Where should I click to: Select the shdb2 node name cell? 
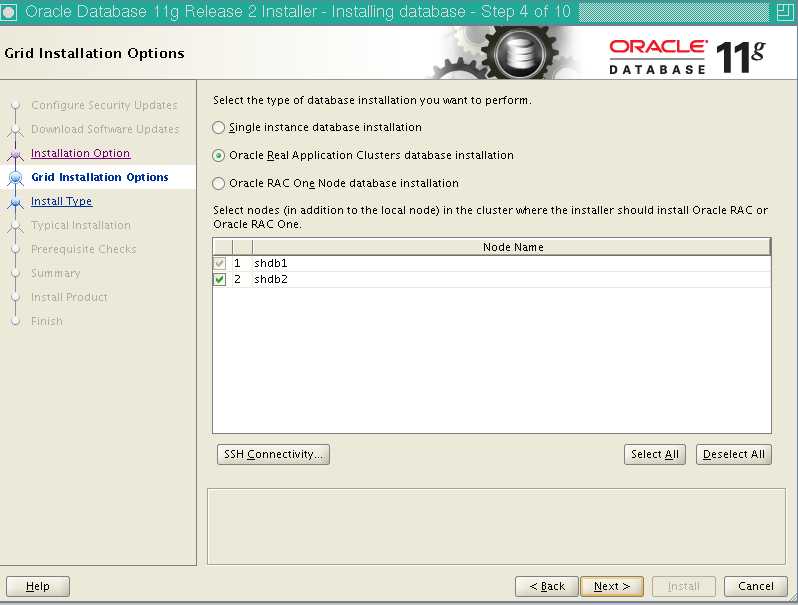point(512,279)
